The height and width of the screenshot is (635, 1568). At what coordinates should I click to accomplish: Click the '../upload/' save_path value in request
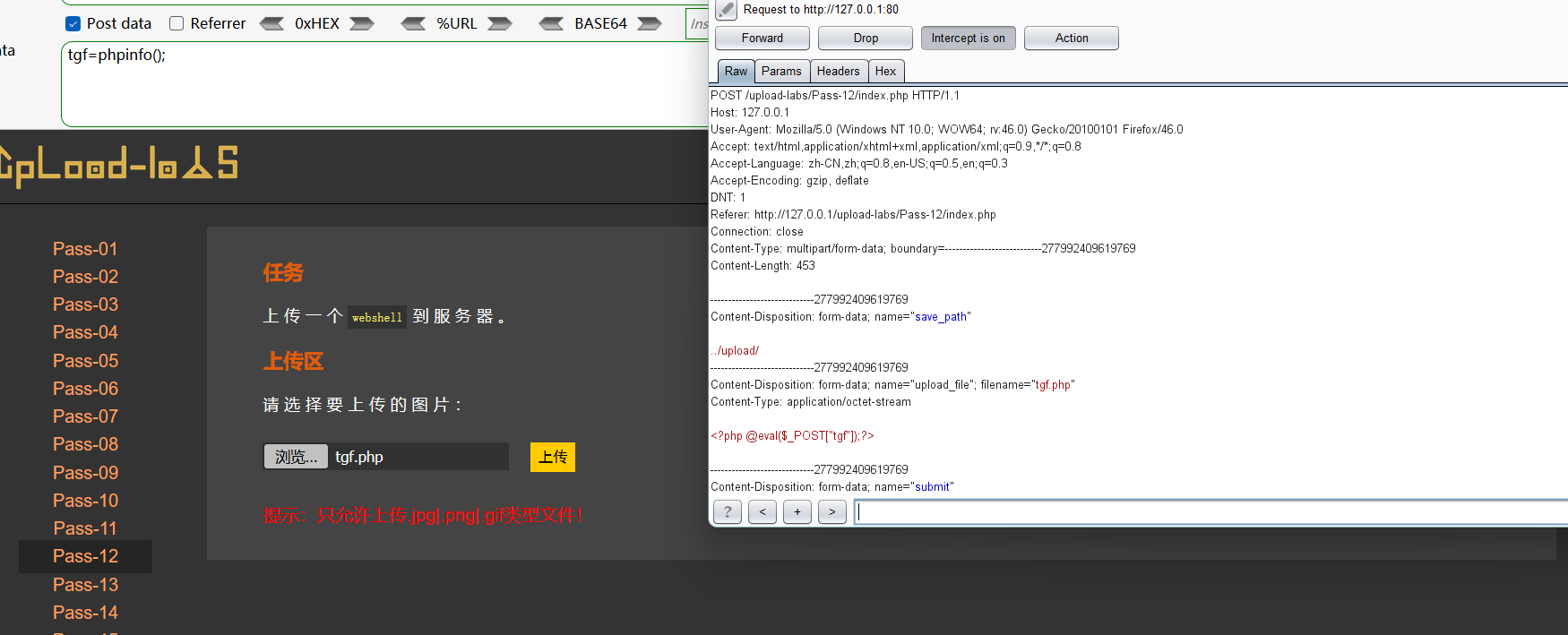point(735,350)
